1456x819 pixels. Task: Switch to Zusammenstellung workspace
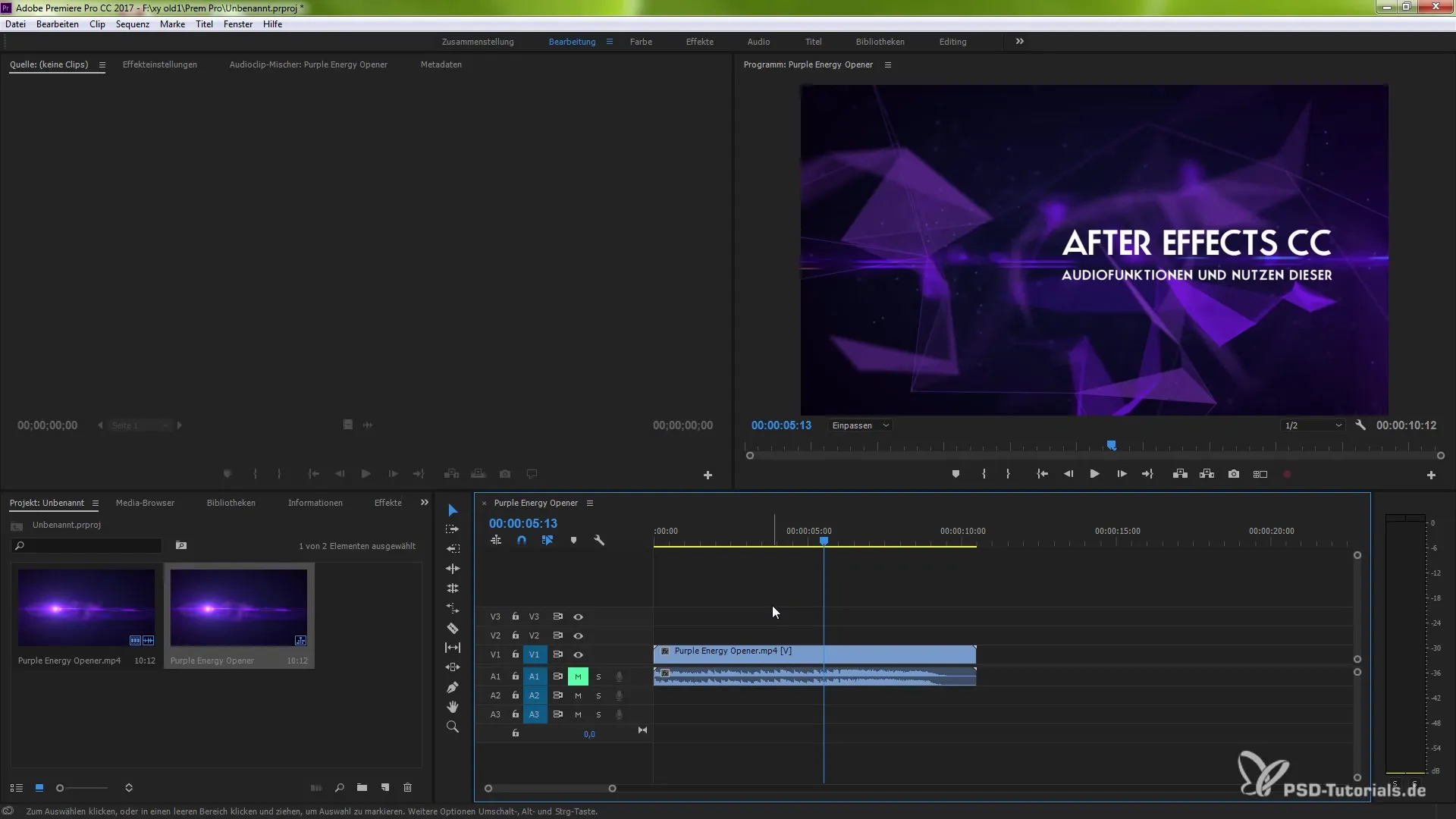click(x=478, y=42)
